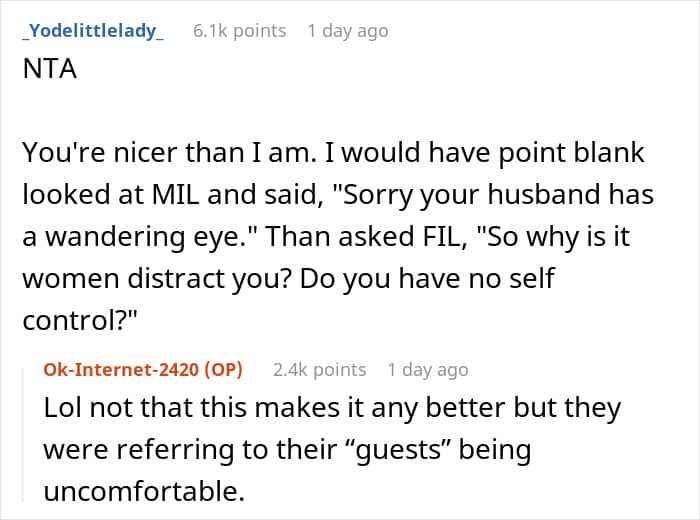Open the _Yodelittlelady_ user profile link
Screen dimensions: 700x520
coord(93,31)
